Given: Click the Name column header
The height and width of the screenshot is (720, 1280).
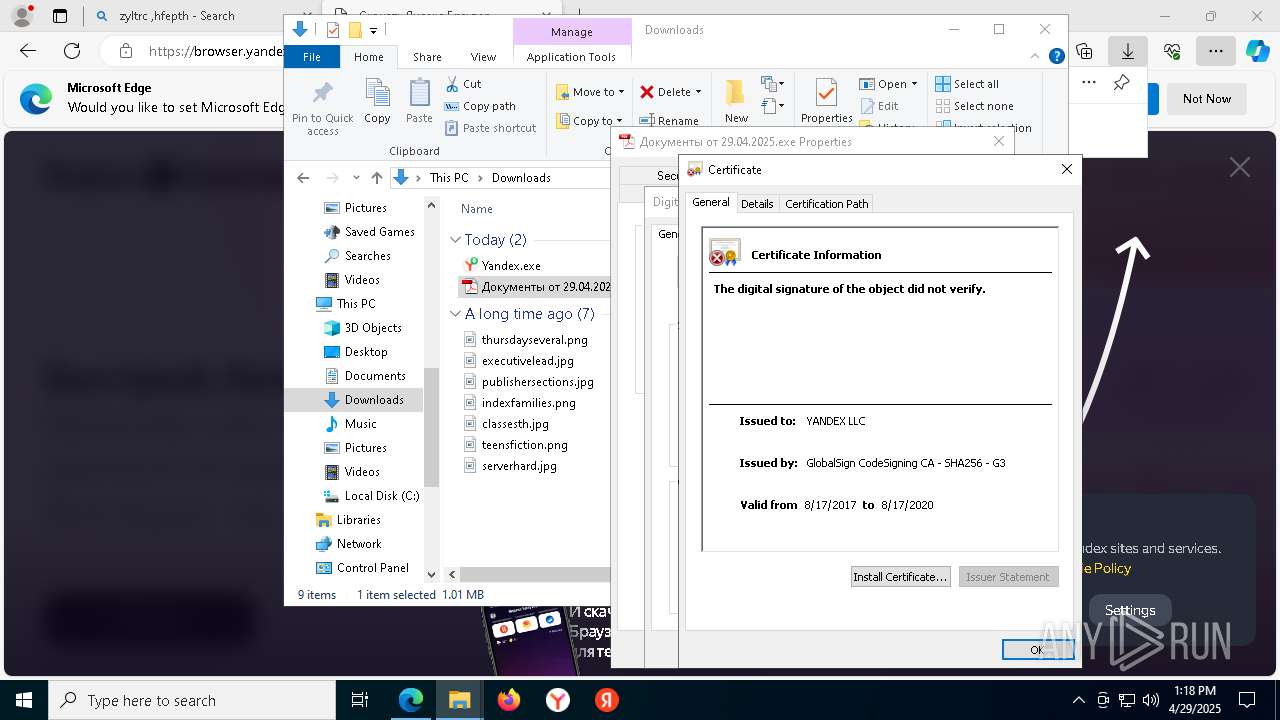Looking at the screenshot, I should pyautogui.click(x=477, y=209).
